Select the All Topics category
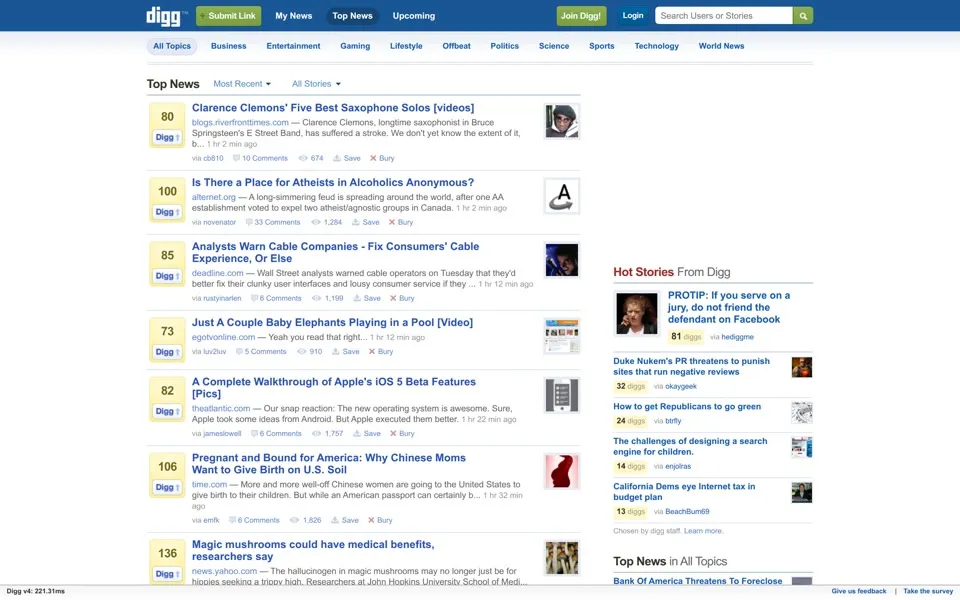 [x=171, y=46]
